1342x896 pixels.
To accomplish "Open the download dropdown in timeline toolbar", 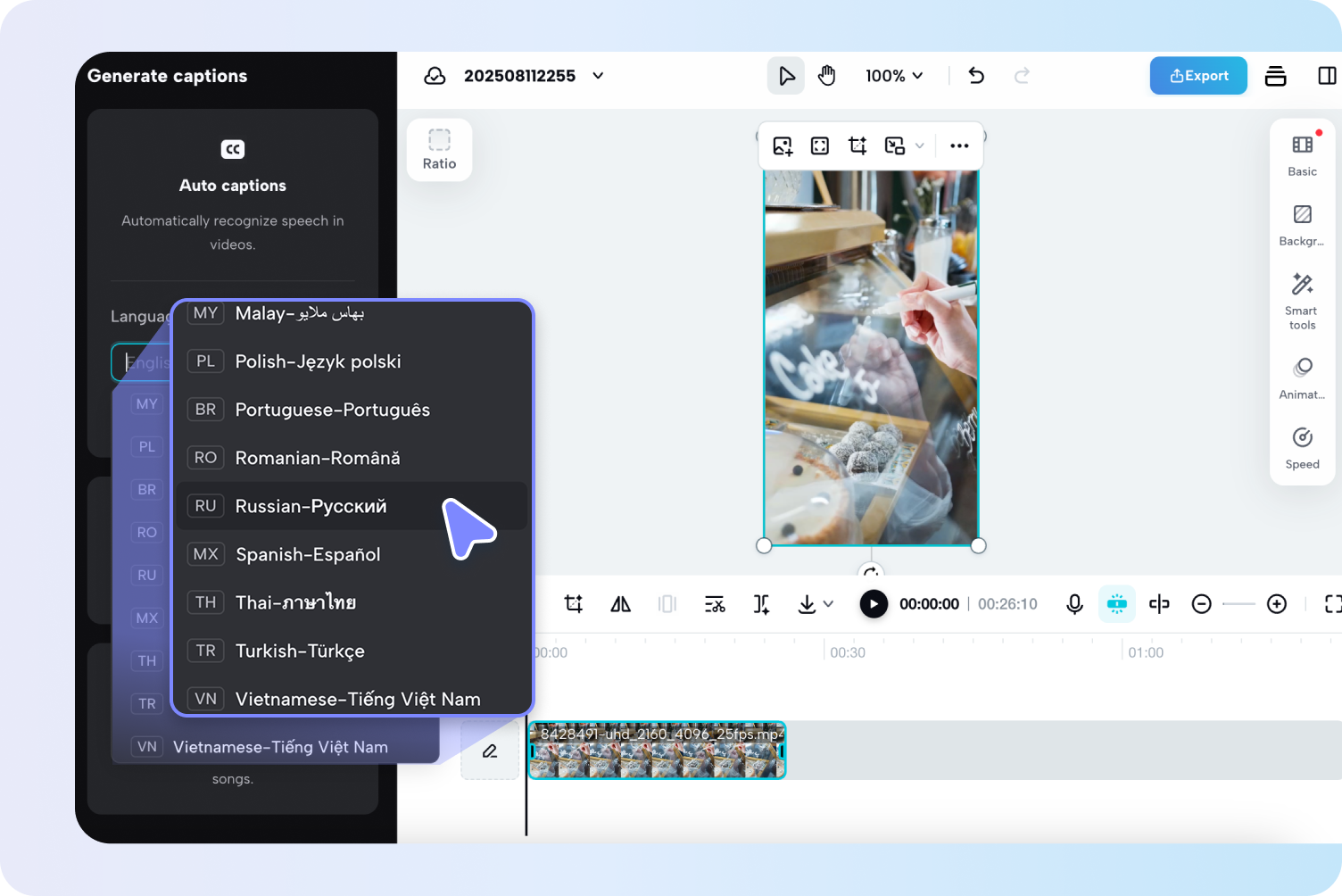I will coord(816,604).
